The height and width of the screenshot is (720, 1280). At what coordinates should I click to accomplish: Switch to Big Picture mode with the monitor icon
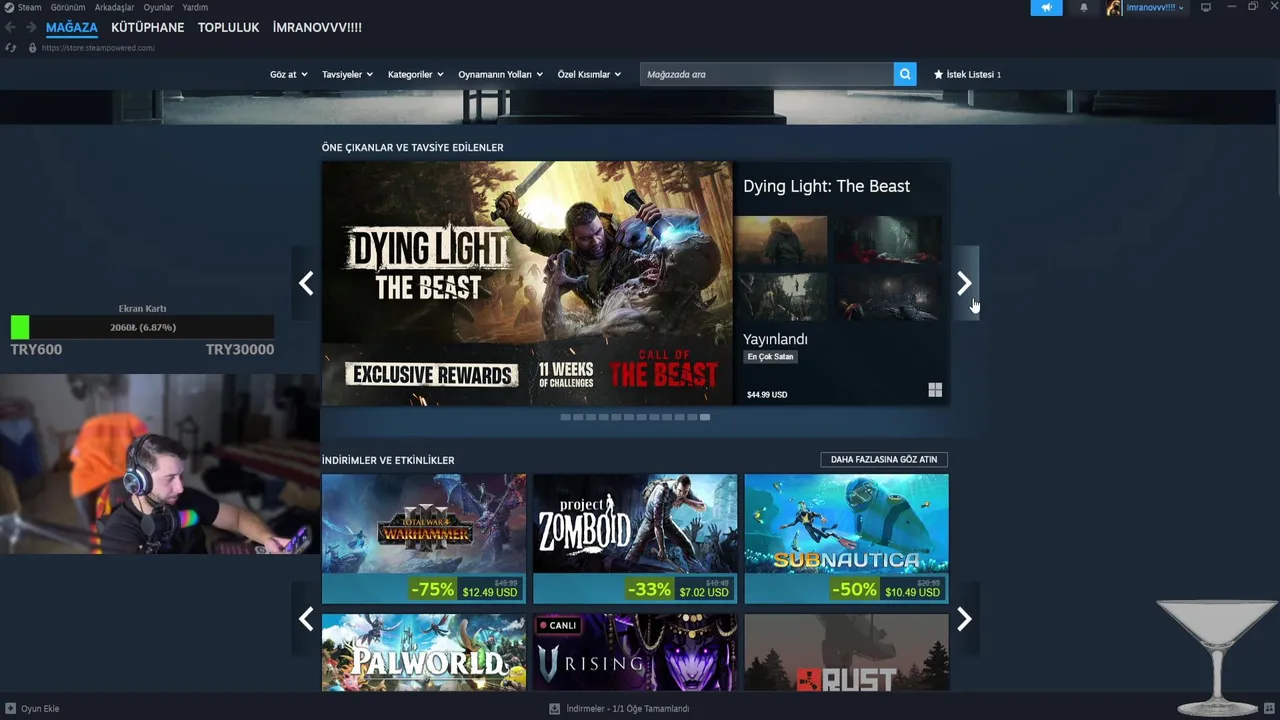point(1206,7)
